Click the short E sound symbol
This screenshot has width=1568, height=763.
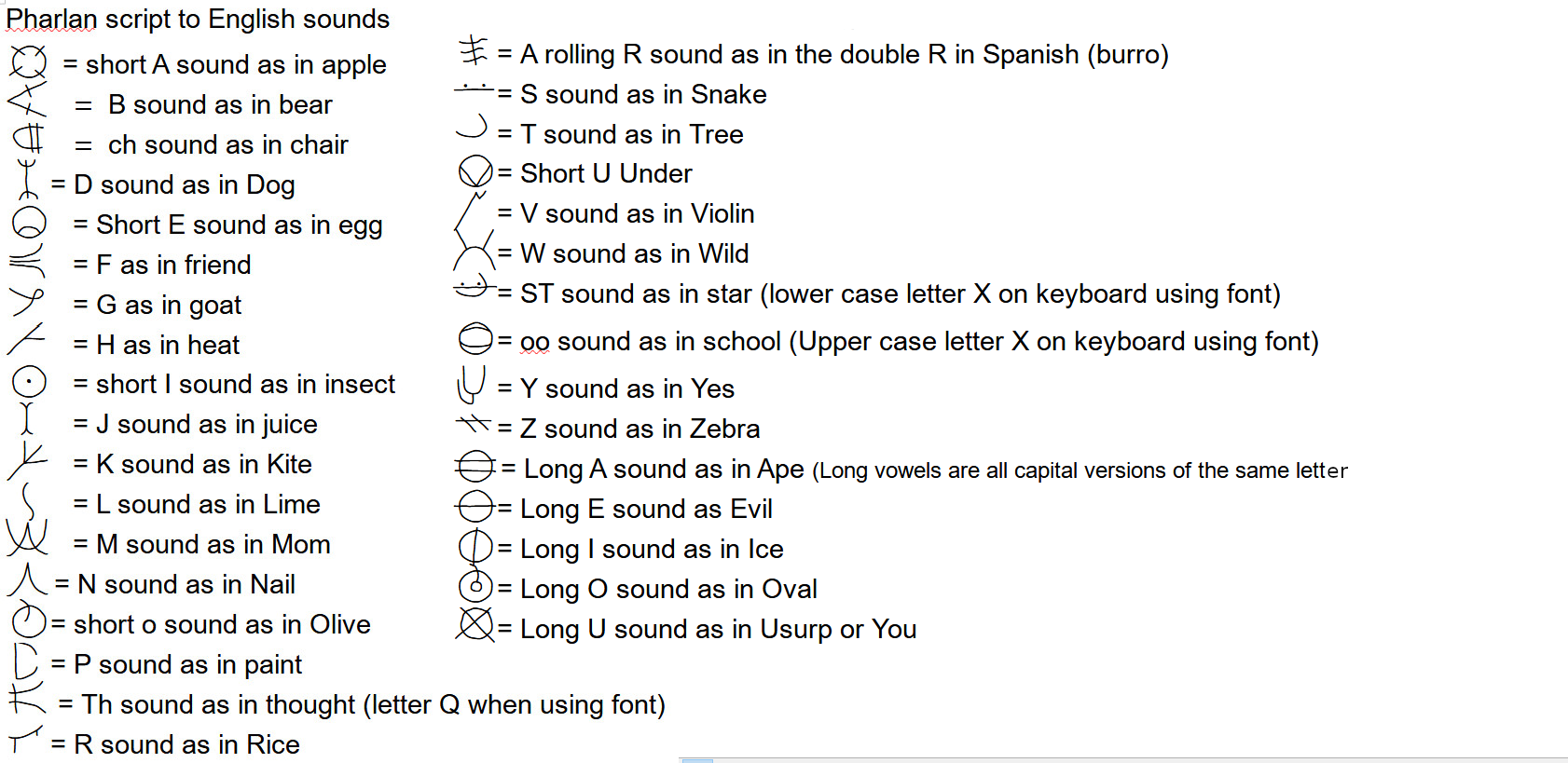tap(29, 222)
